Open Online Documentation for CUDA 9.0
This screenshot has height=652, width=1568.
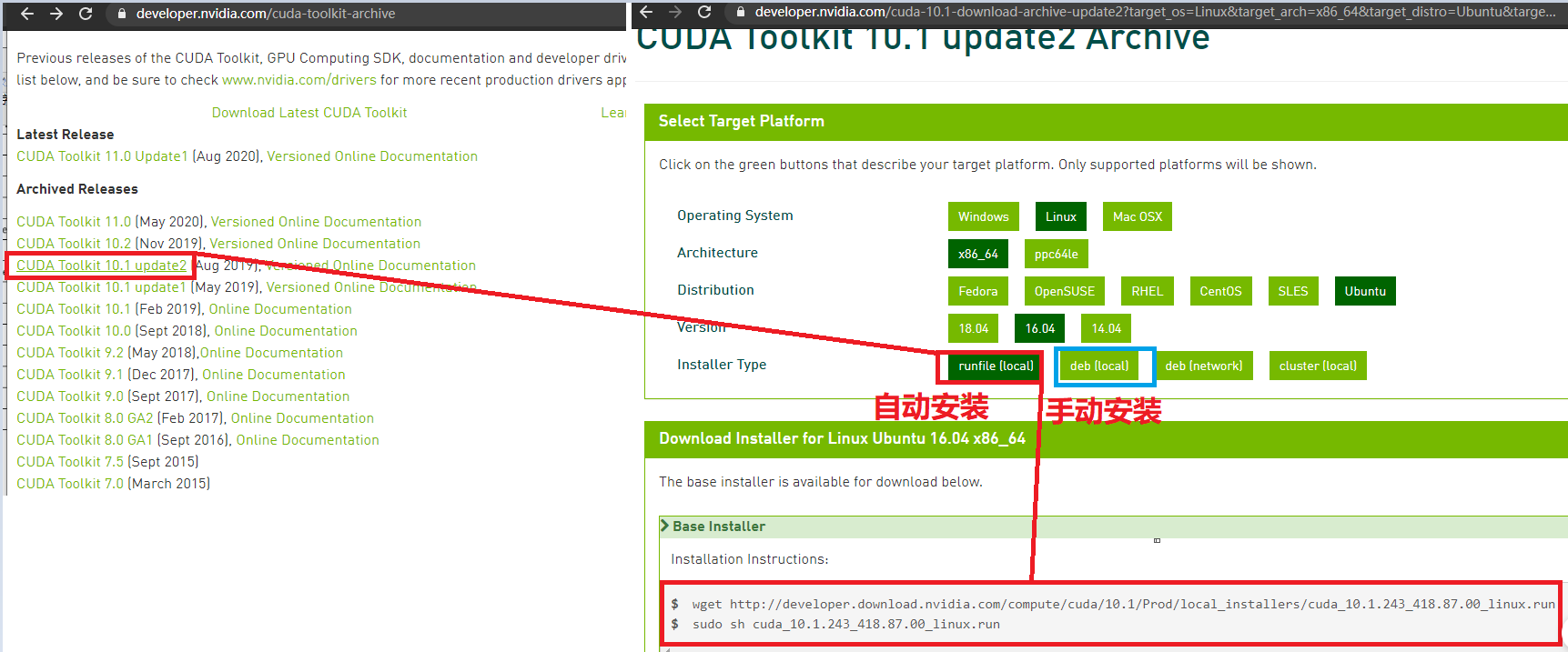click(278, 396)
